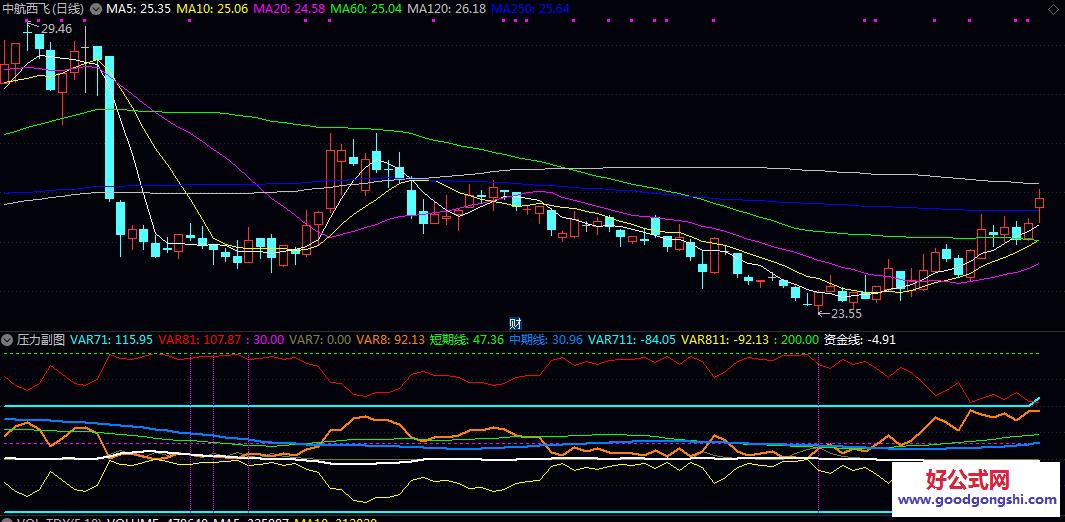
Task: Open the www.goodgongshi.com link
Action: pos(978,500)
